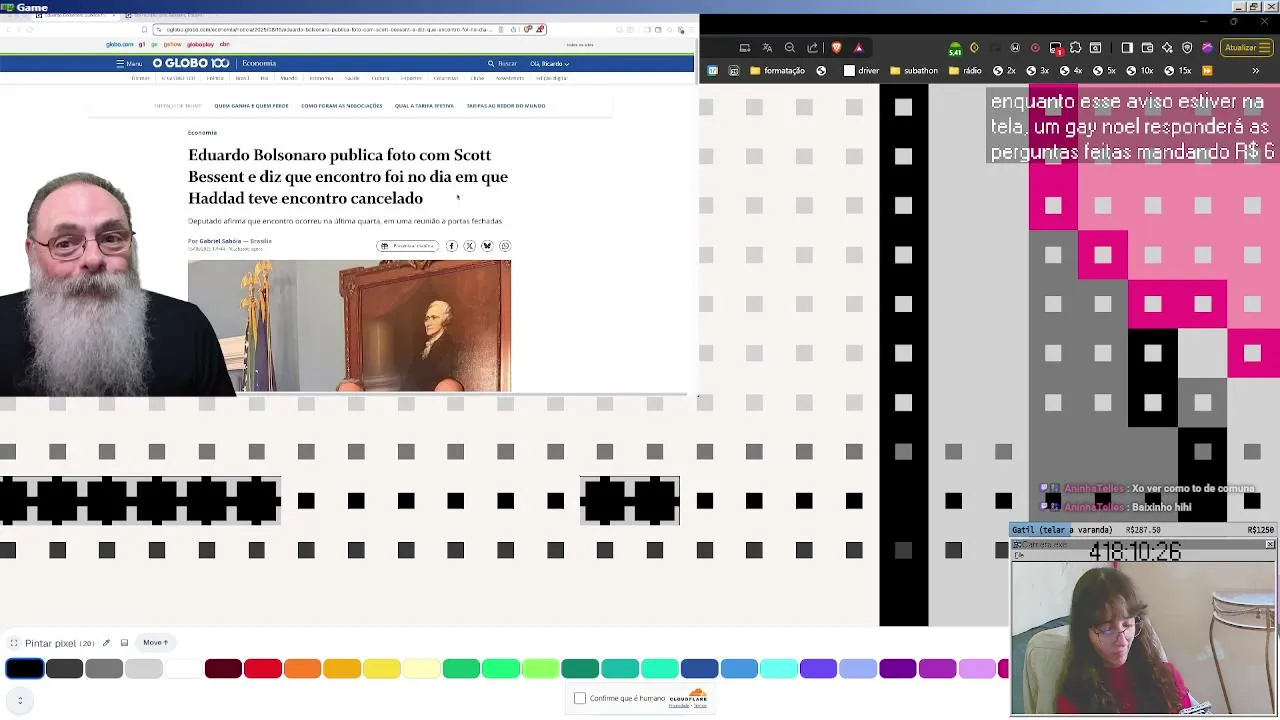1280x720 pixels.
Task: Select the black color swatch
Action: (x=25, y=669)
